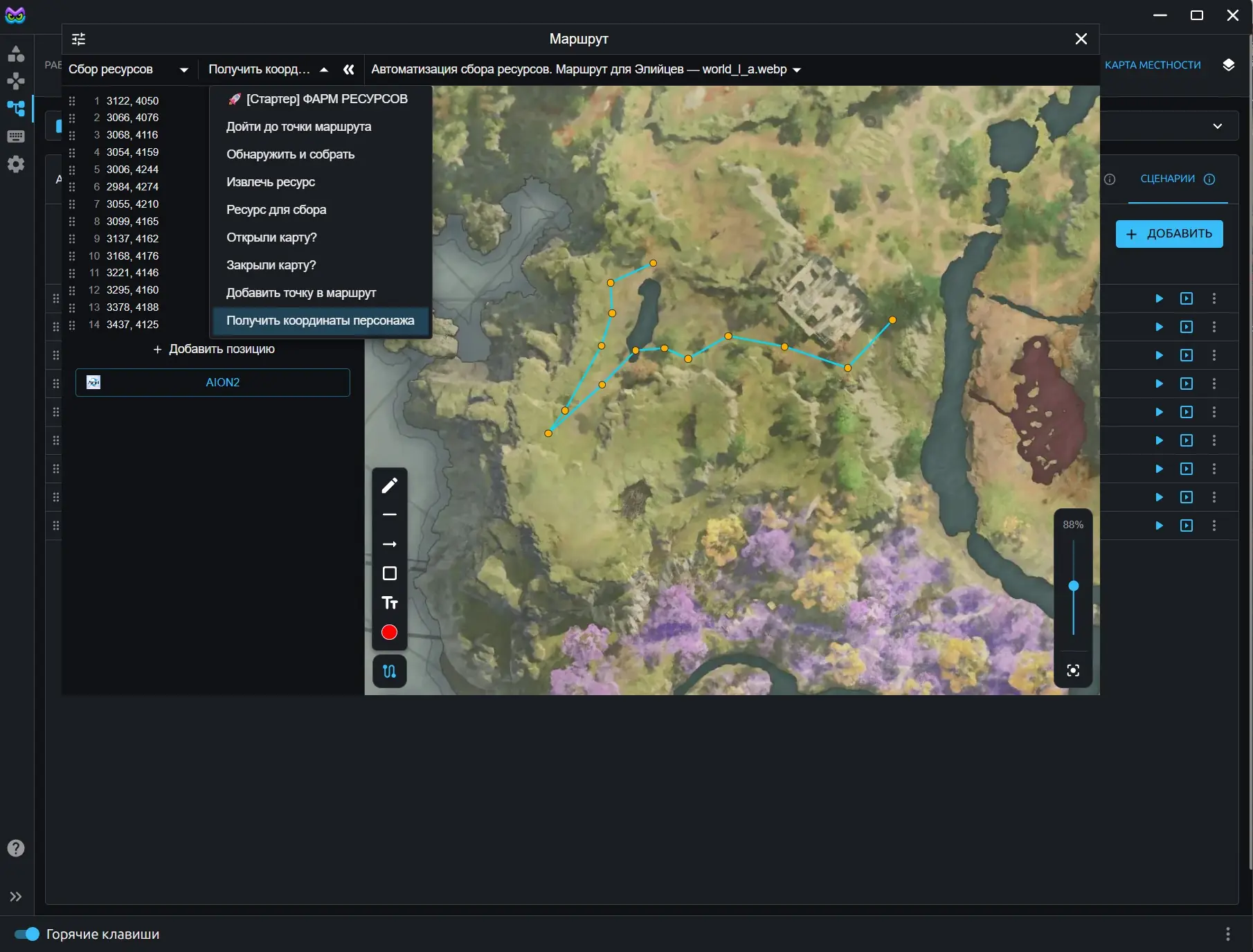The height and width of the screenshot is (952, 1253).
Task: Click the drag handle of point 7 row
Action: (x=72, y=204)
